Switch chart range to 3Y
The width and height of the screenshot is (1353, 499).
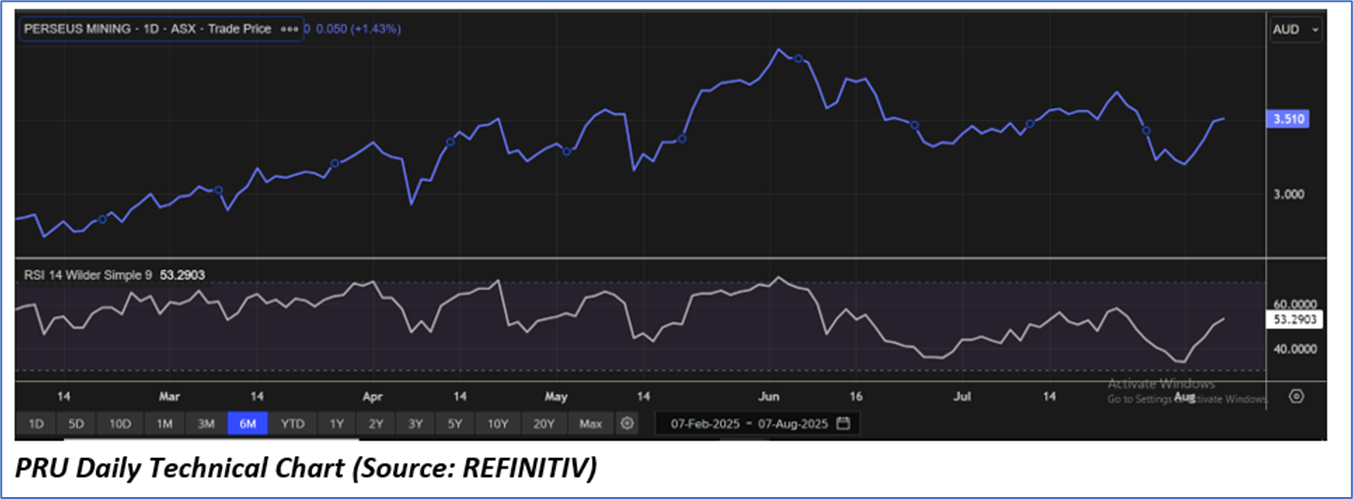[x=415, y=424]
